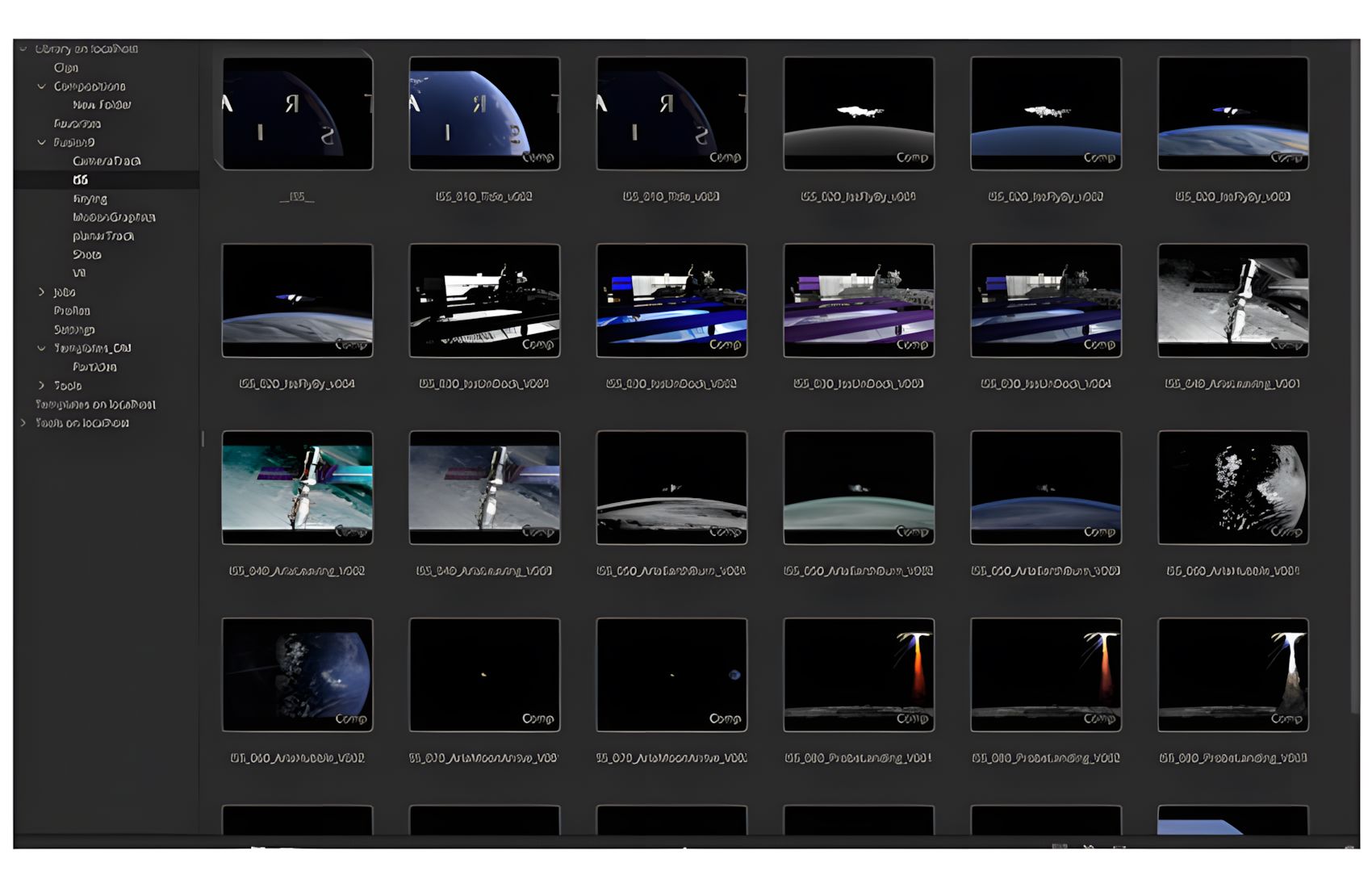This screenshot has width=1372, height=888.
Task: Select the blue Earth 060 v002 thumbnail
Action: pos(297,675)
